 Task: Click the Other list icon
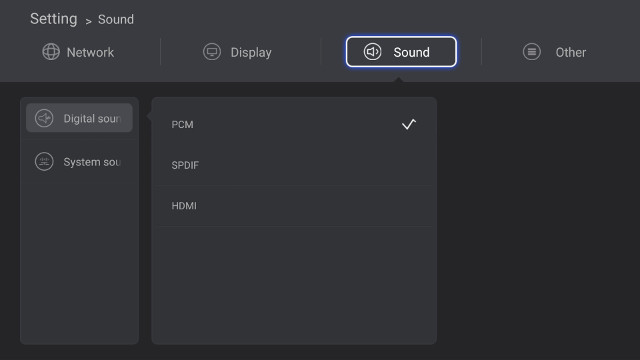(x=532, y=52)
